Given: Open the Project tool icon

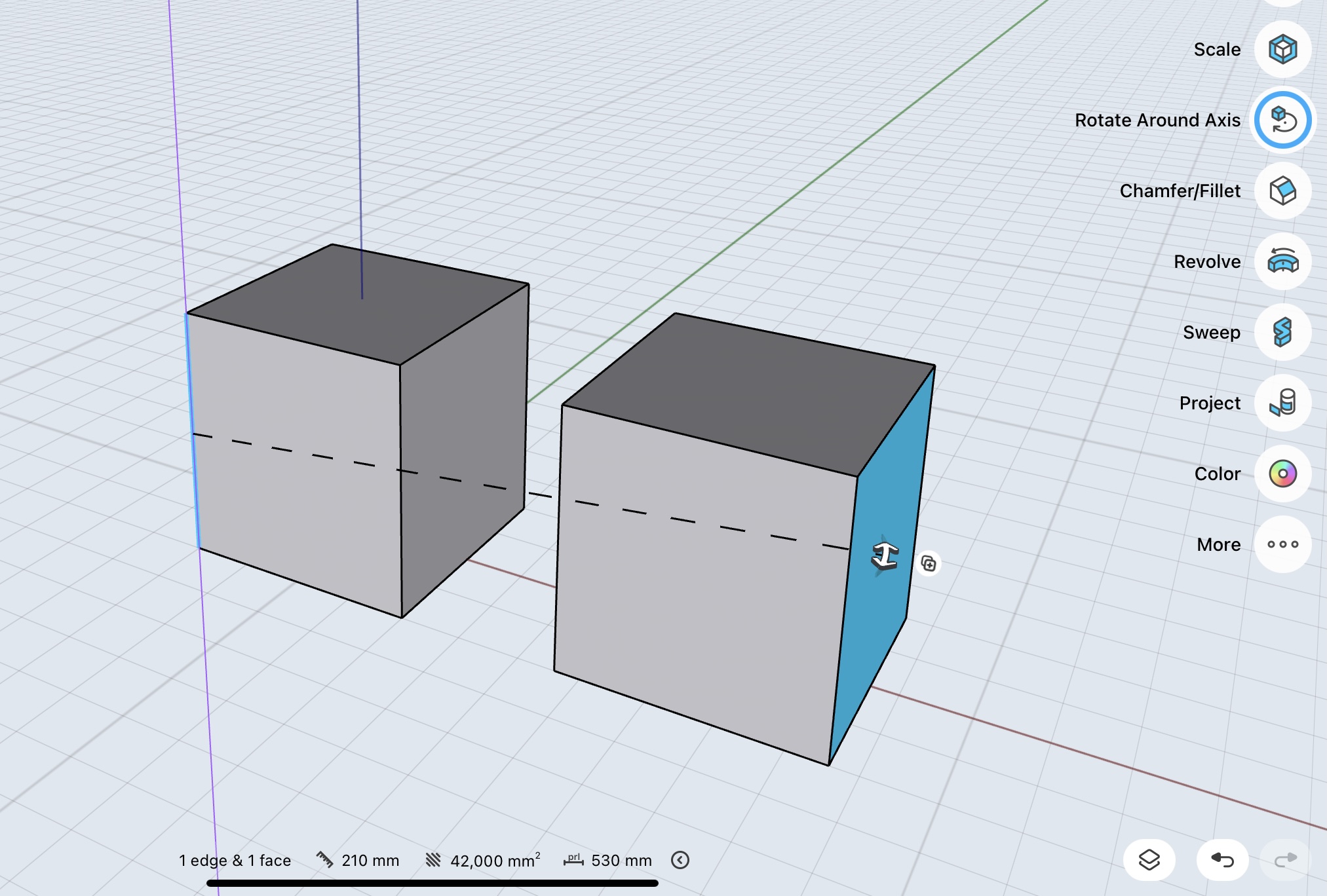Looking at the screenshot, I should click(x=1282, y=403).
